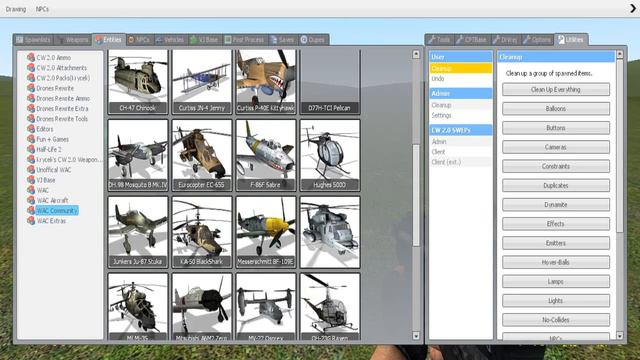Screen dimensions: 640x360
Task: Select WAC Community category
Action: [x=57, y=211]
